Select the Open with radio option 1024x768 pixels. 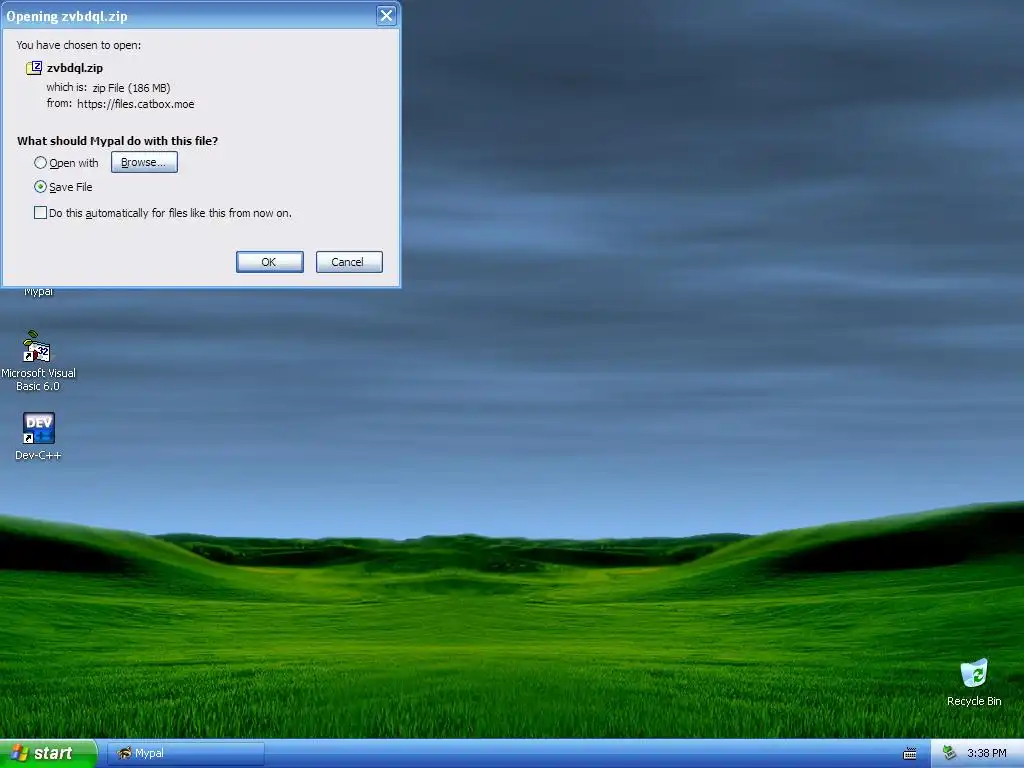[40, 163]
